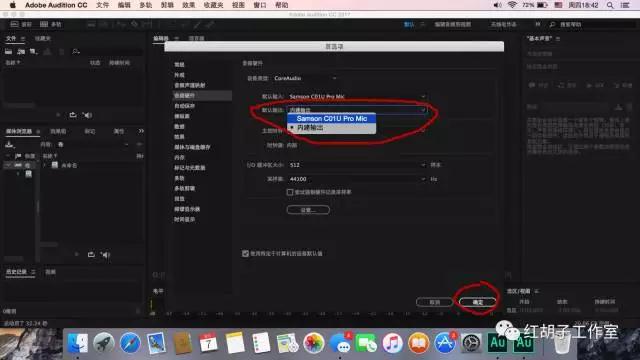
Task: Open System Preferences gear in the dock
Action: coord(471,343)
